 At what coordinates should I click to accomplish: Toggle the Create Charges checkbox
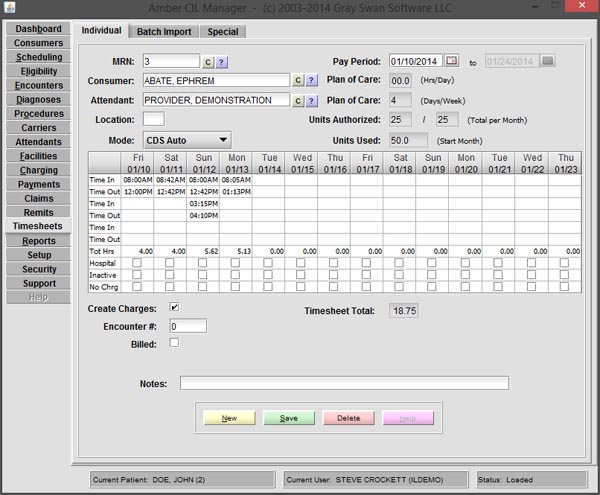pyautogui.click(x=174, y=307)
